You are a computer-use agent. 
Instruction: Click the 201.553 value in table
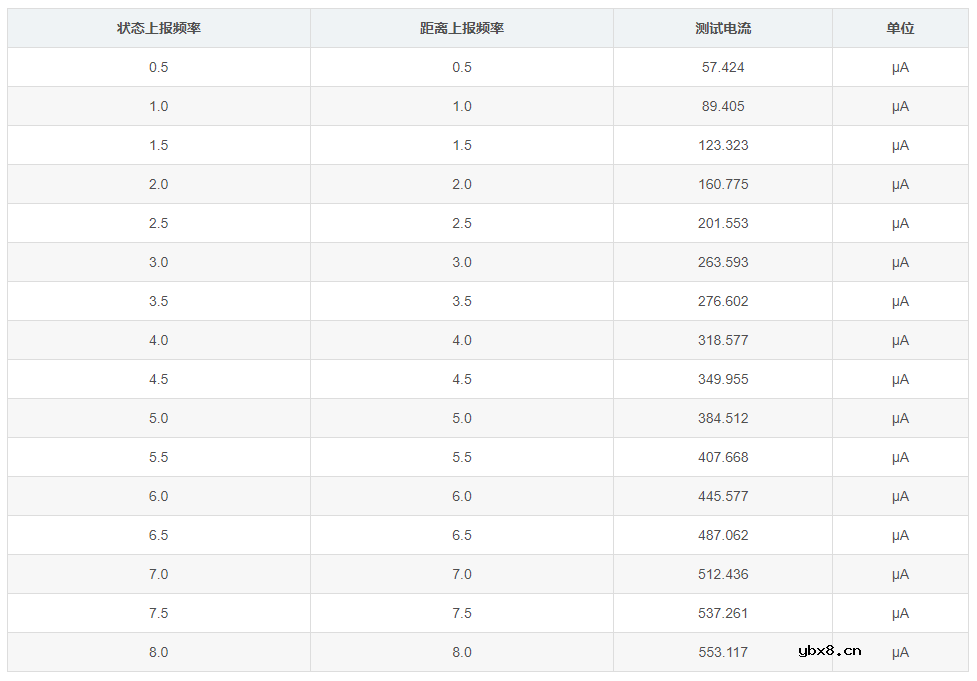[723, 223]
